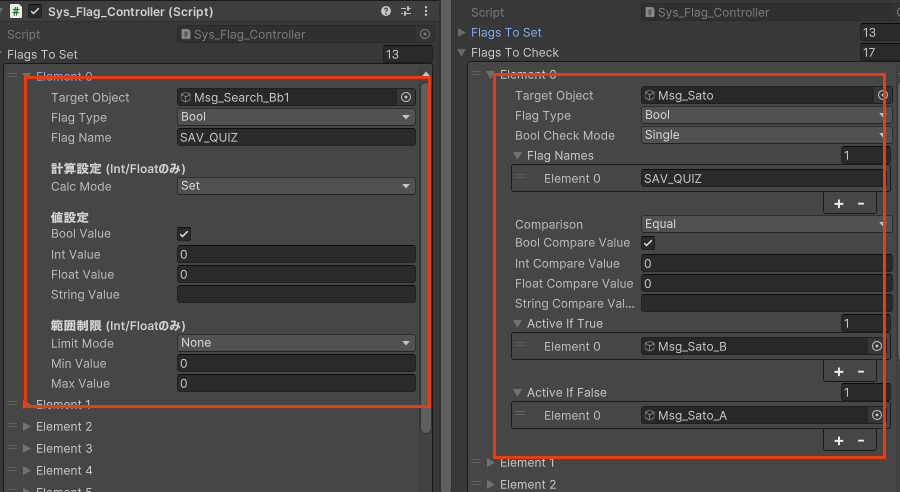Disable the Sys_Flag_Controller component checkbox
The image size is (900, 492).
point(35,11)
